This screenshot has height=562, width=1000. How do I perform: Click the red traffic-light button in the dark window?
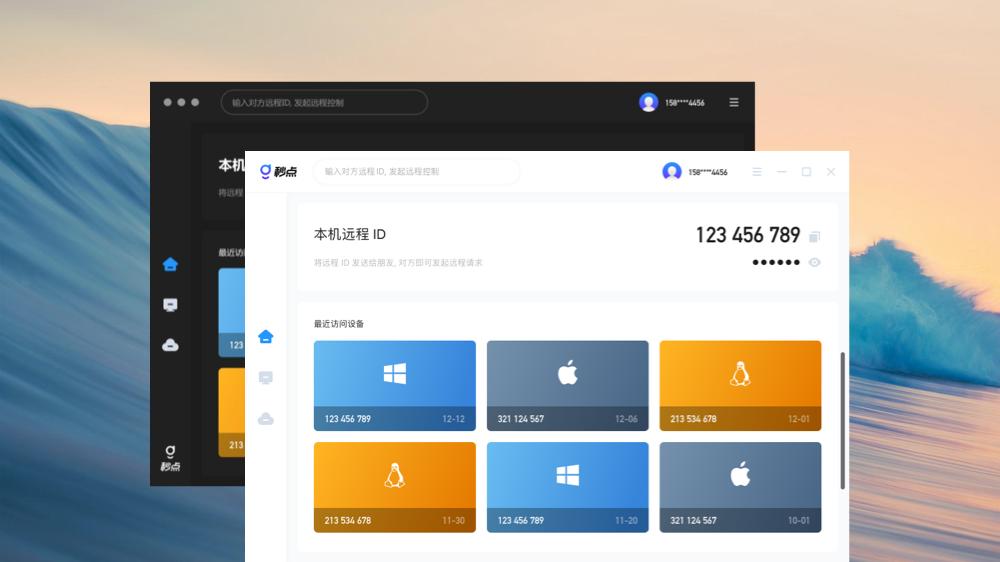168,102
